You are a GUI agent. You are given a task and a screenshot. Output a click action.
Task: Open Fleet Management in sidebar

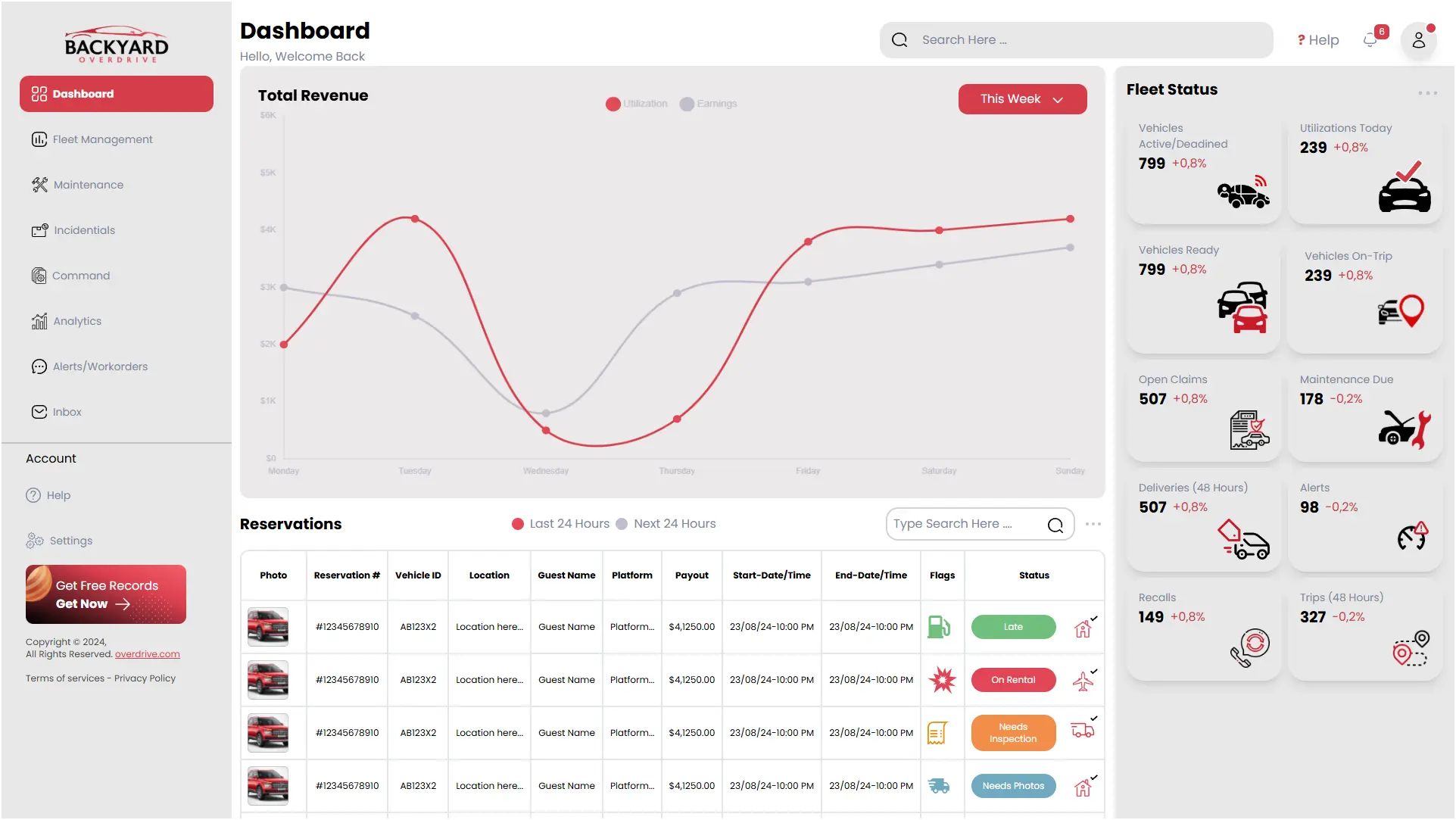click(x=102, y=139)
